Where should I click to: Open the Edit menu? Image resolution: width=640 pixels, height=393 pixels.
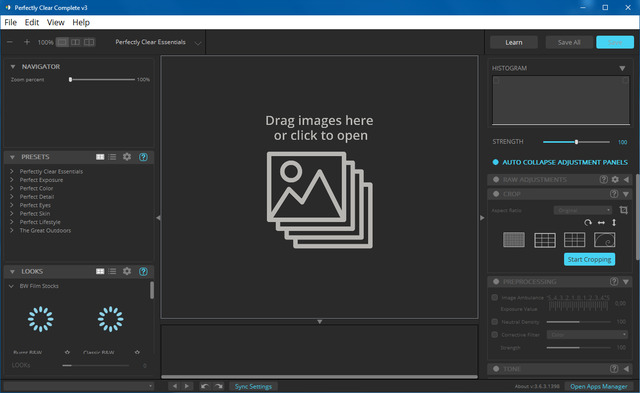tap(32, 22)
